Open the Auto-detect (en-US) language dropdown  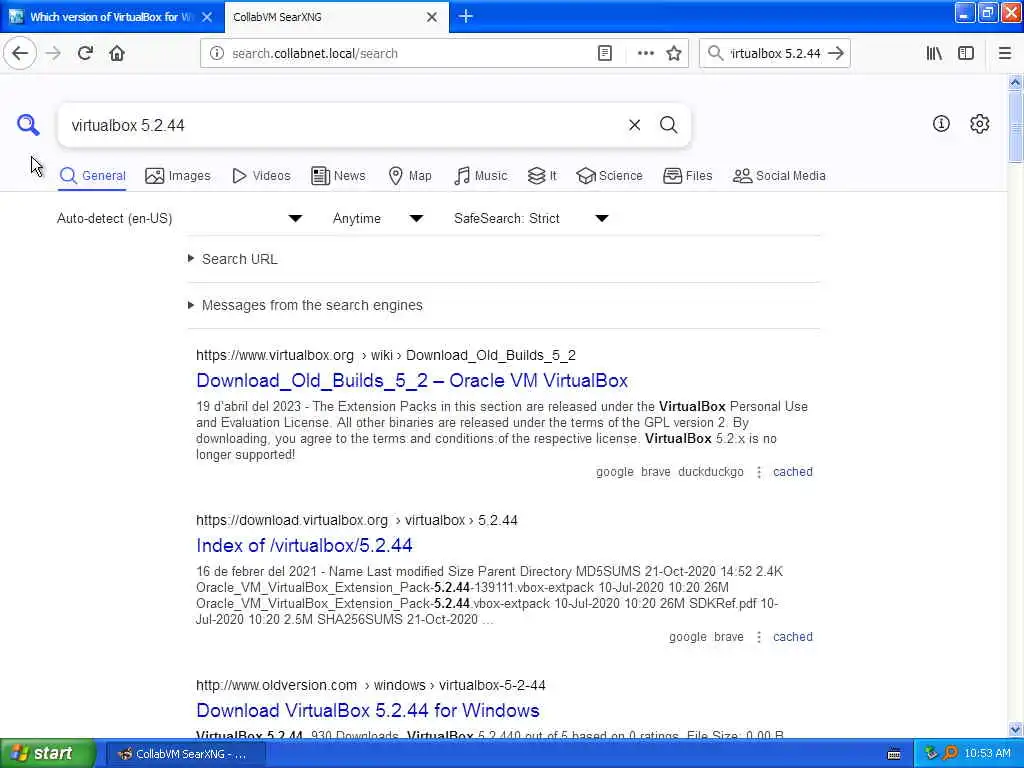(x=180, y=218)
